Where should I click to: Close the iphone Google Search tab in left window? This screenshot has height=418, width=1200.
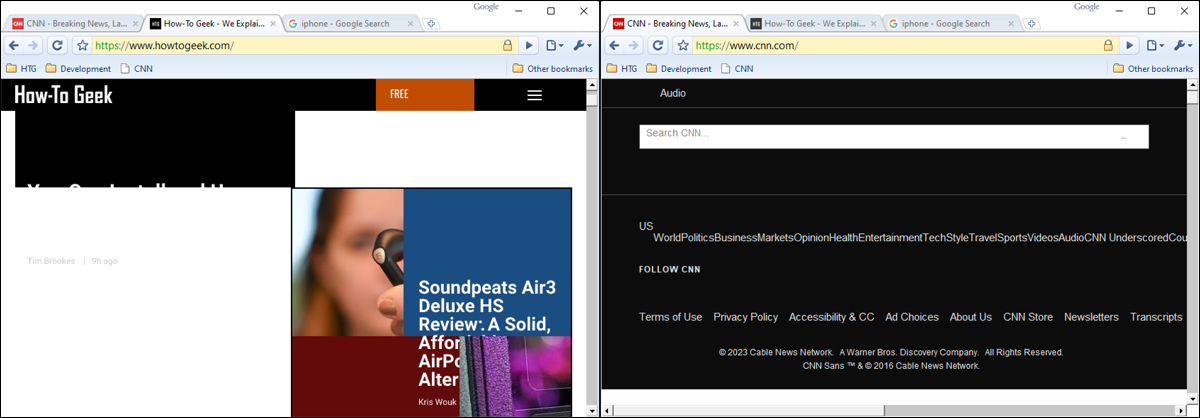tap(410, 23)
